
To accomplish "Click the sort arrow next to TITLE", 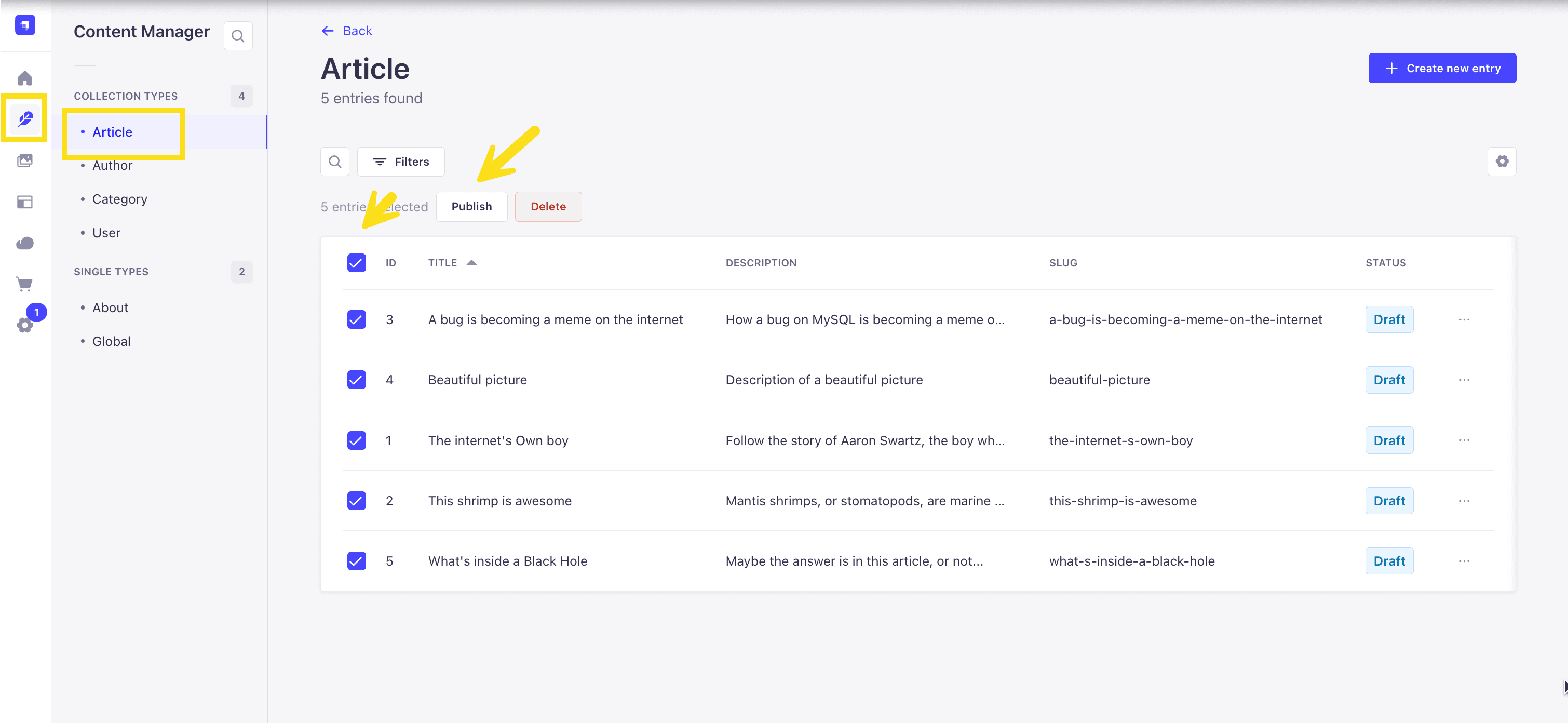I will (471, 262).
